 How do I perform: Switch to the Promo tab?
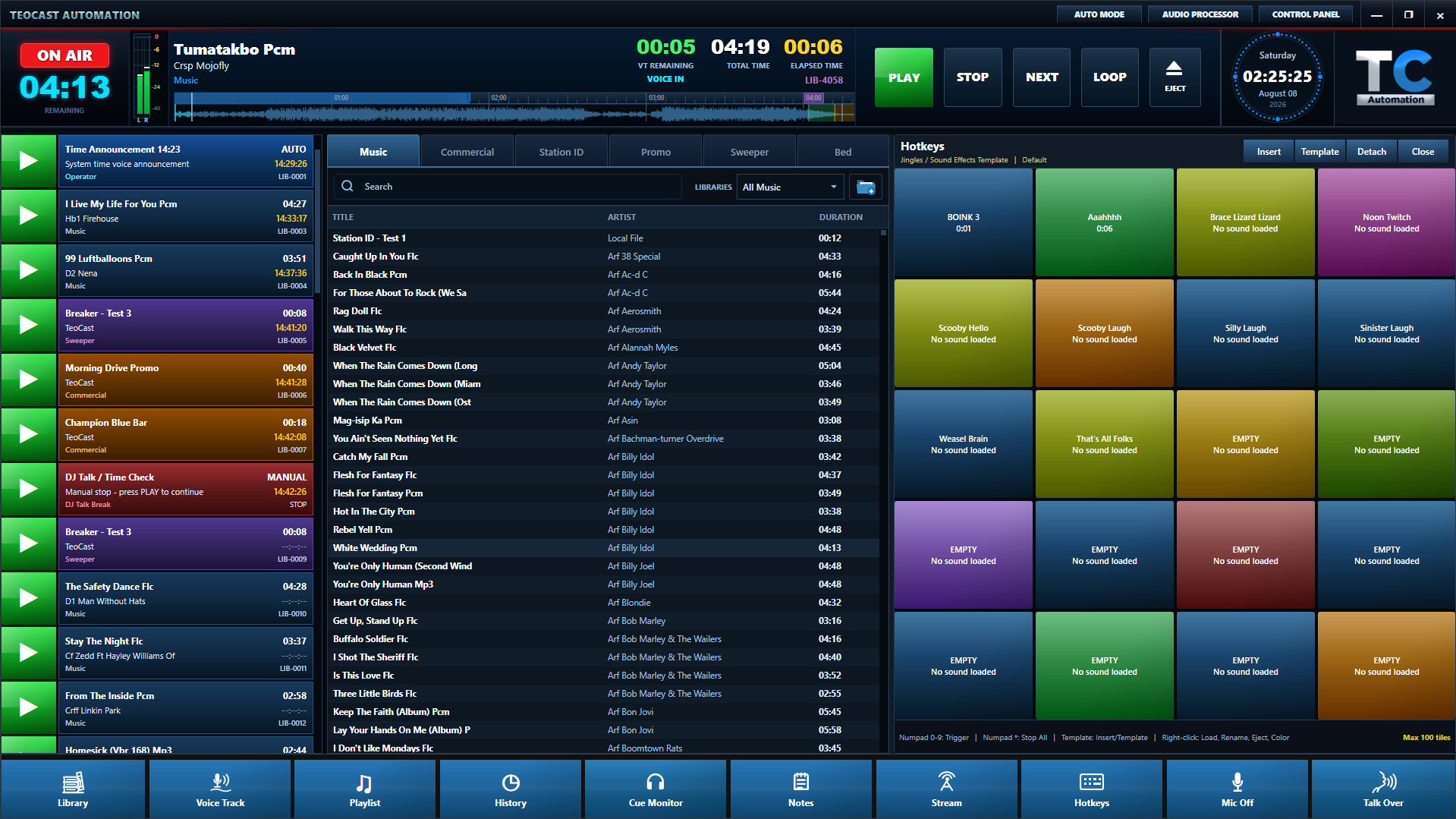tap(656, 152)
